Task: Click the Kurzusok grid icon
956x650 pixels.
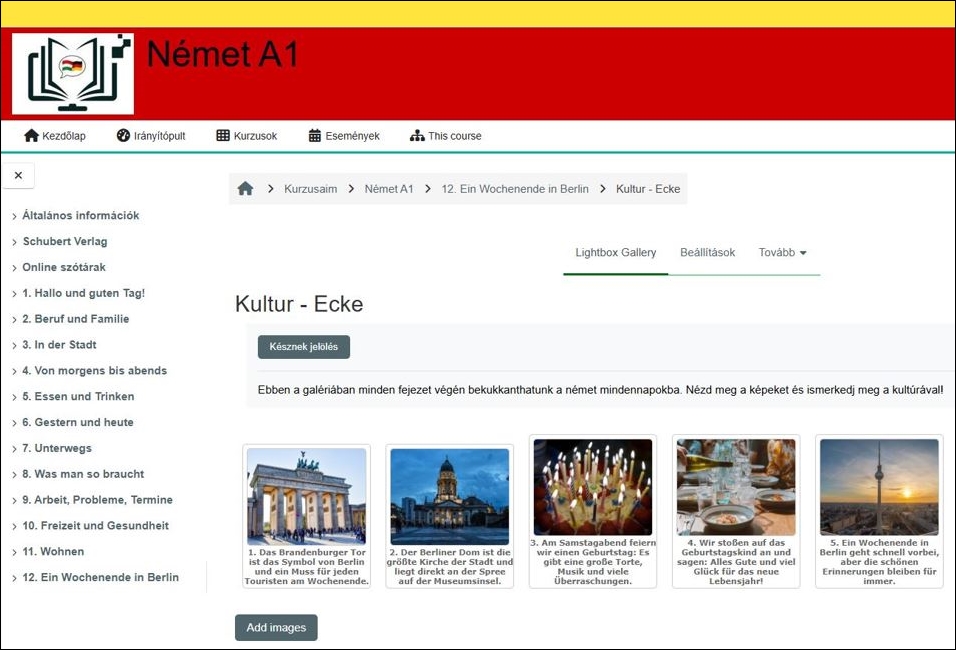Action: (x=223, y=136)
